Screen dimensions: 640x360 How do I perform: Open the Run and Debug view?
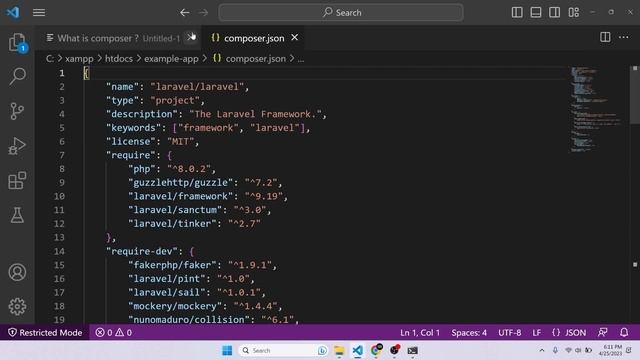click(17, 146)
